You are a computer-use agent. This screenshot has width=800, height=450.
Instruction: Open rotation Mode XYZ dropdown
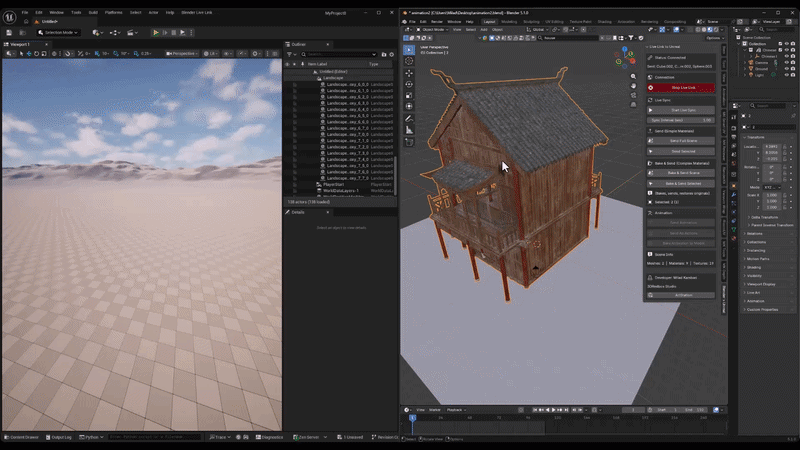[772, 187]
